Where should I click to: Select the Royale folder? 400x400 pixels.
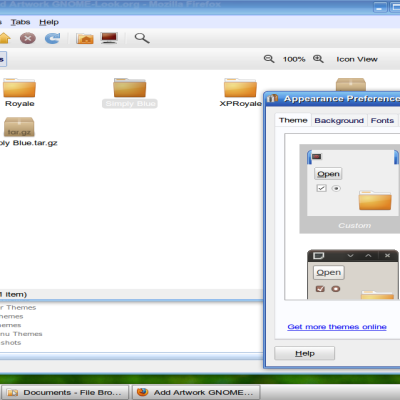19,93
